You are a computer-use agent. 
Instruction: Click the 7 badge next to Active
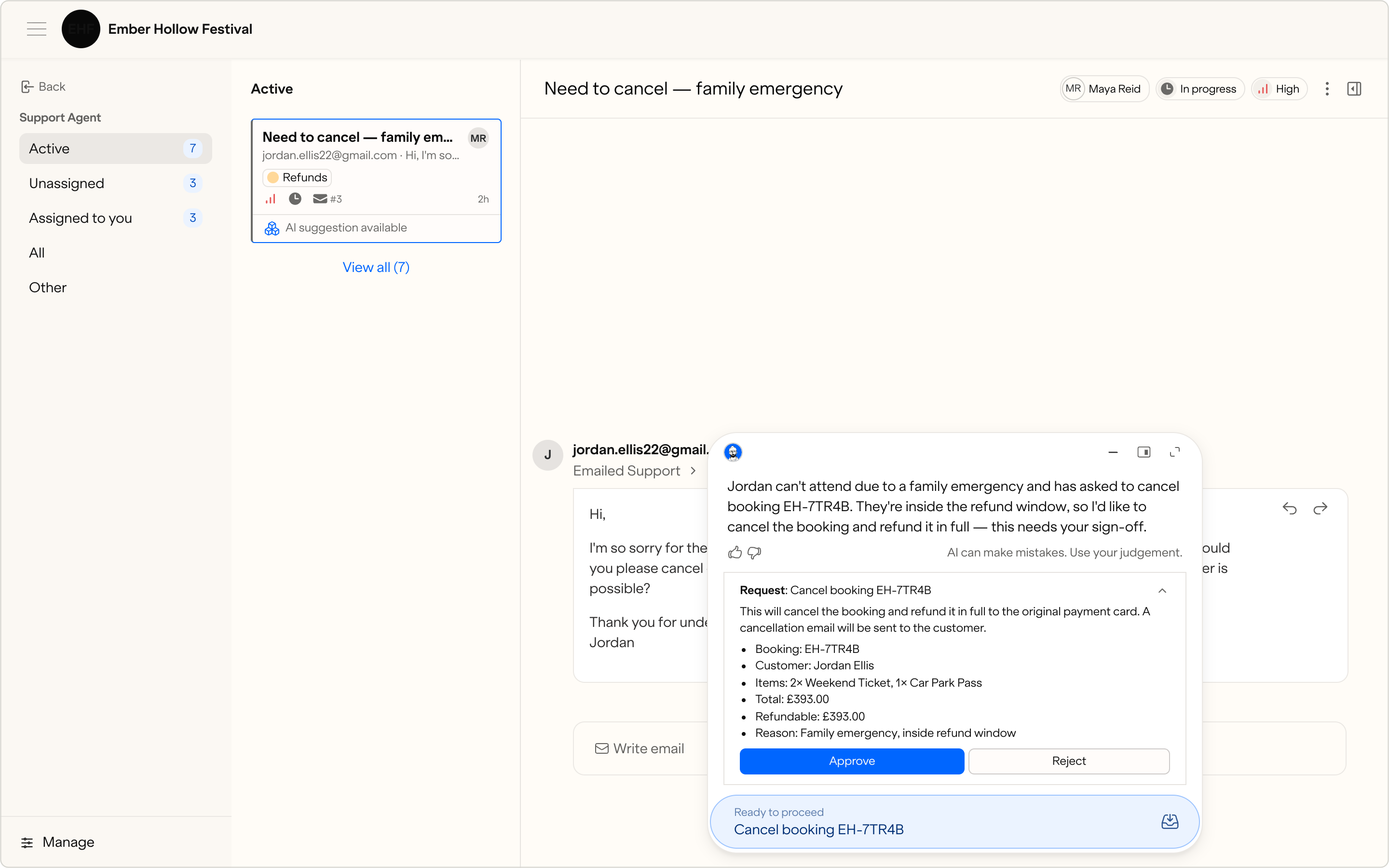tap(193, 149)
